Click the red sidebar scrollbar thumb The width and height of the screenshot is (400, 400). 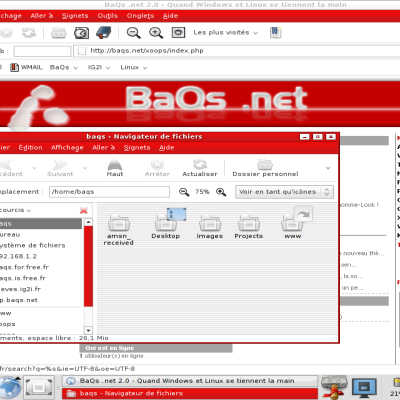pos(88,266)
